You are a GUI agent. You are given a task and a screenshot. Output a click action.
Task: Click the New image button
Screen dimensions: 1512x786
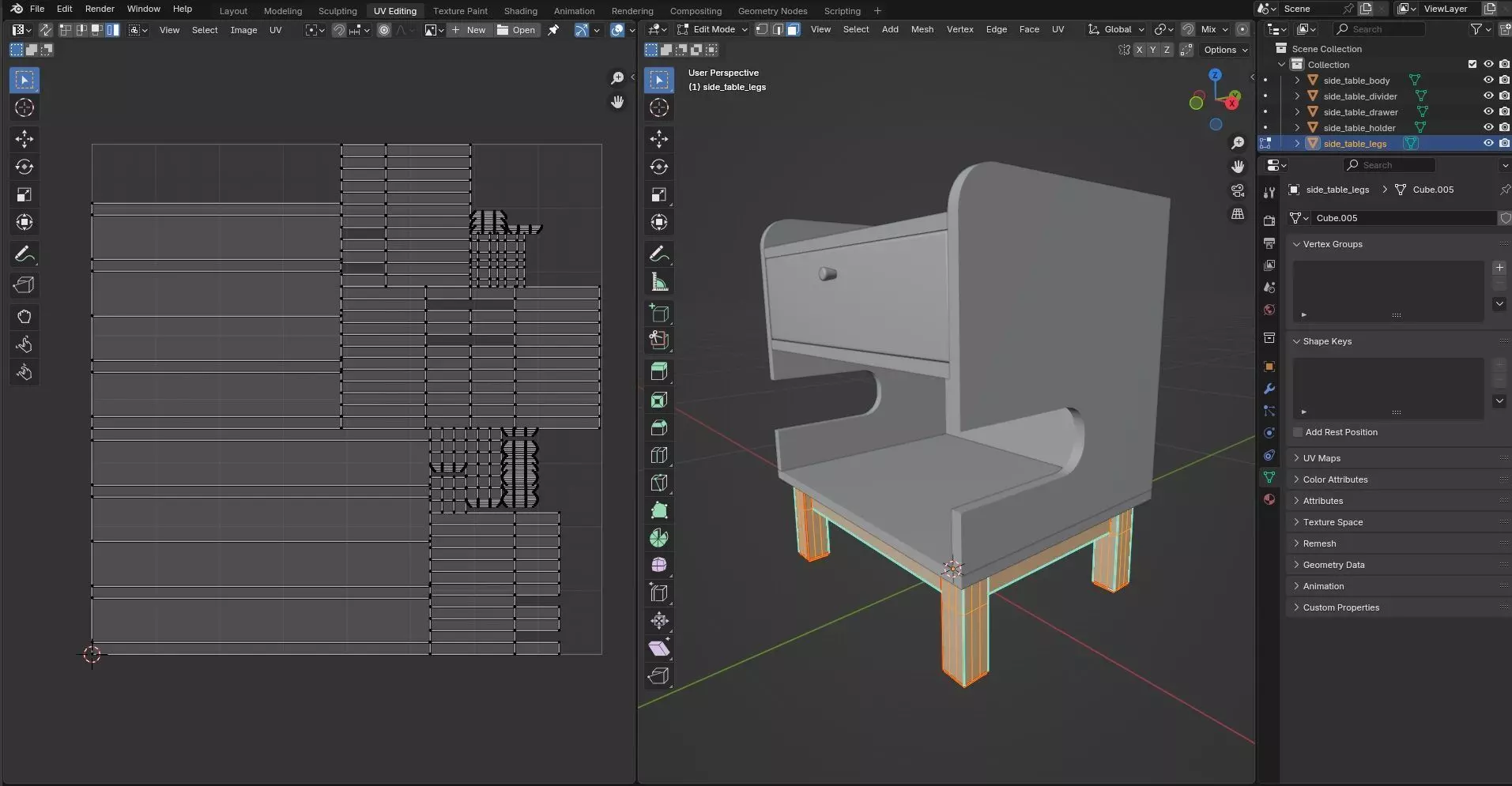tap(469, 30)
